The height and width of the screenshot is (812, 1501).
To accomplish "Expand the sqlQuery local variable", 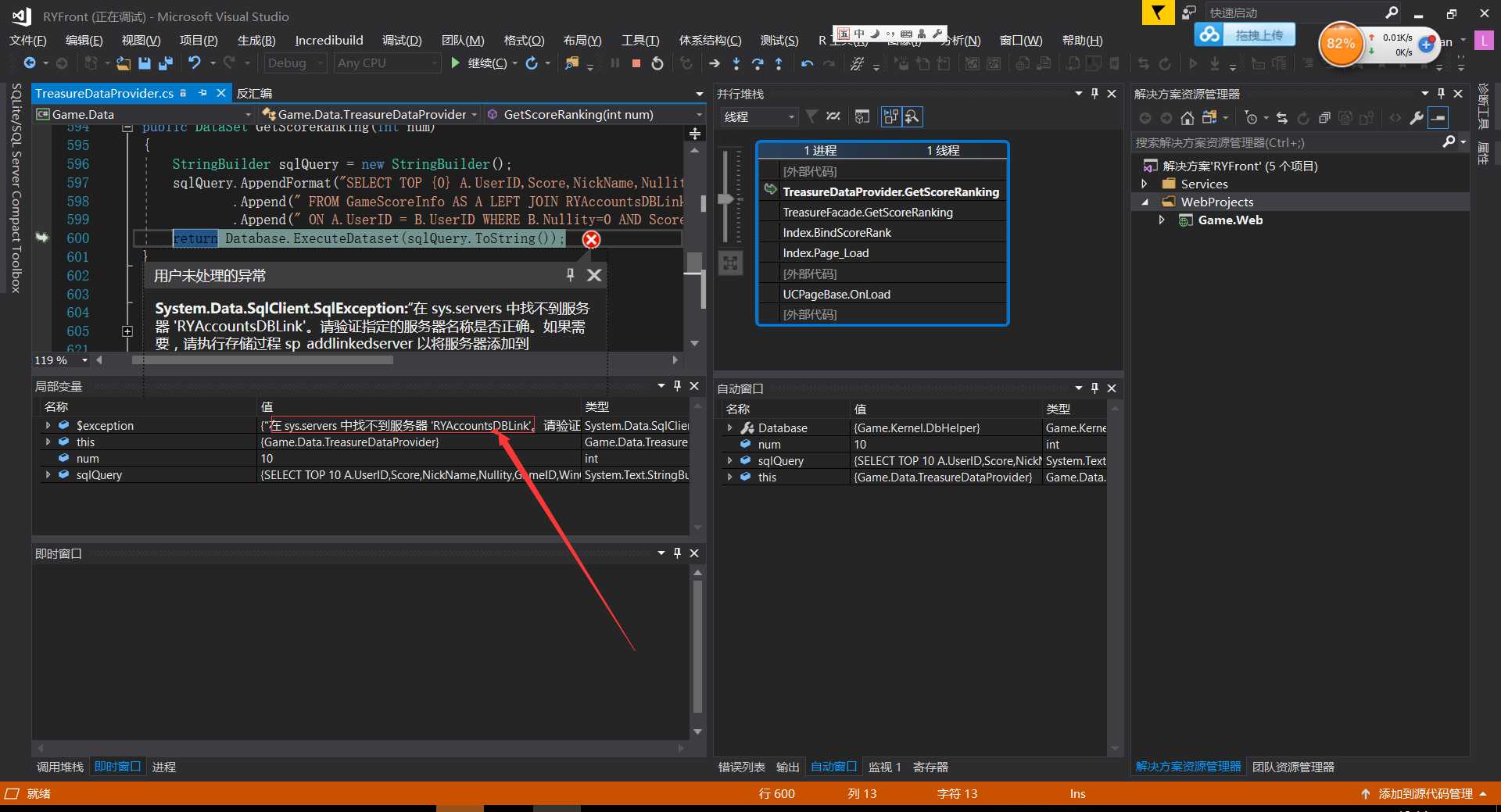I will click(48, 475).
